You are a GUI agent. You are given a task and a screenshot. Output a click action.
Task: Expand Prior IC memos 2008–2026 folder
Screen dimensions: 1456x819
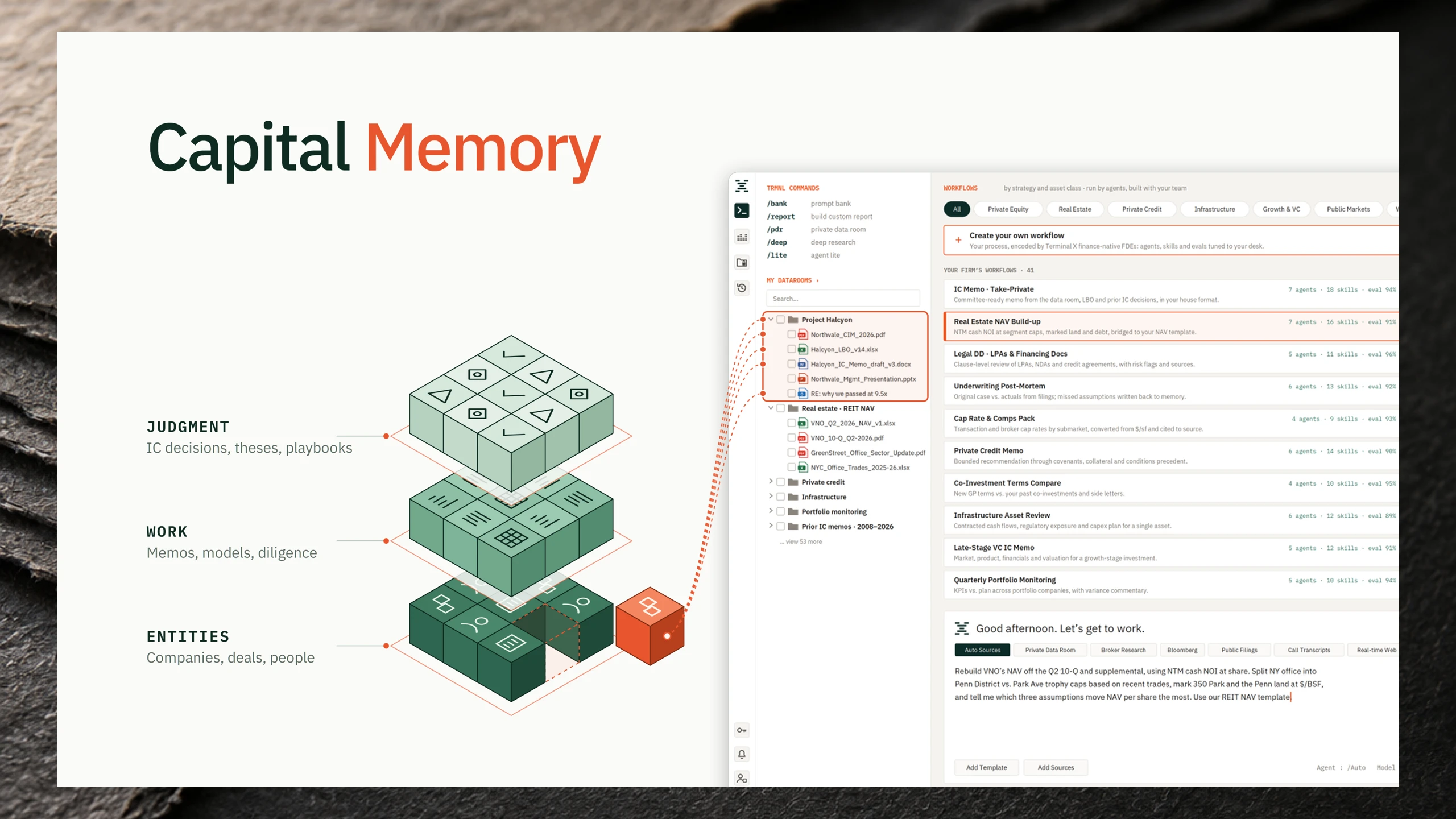click(771, 526)
